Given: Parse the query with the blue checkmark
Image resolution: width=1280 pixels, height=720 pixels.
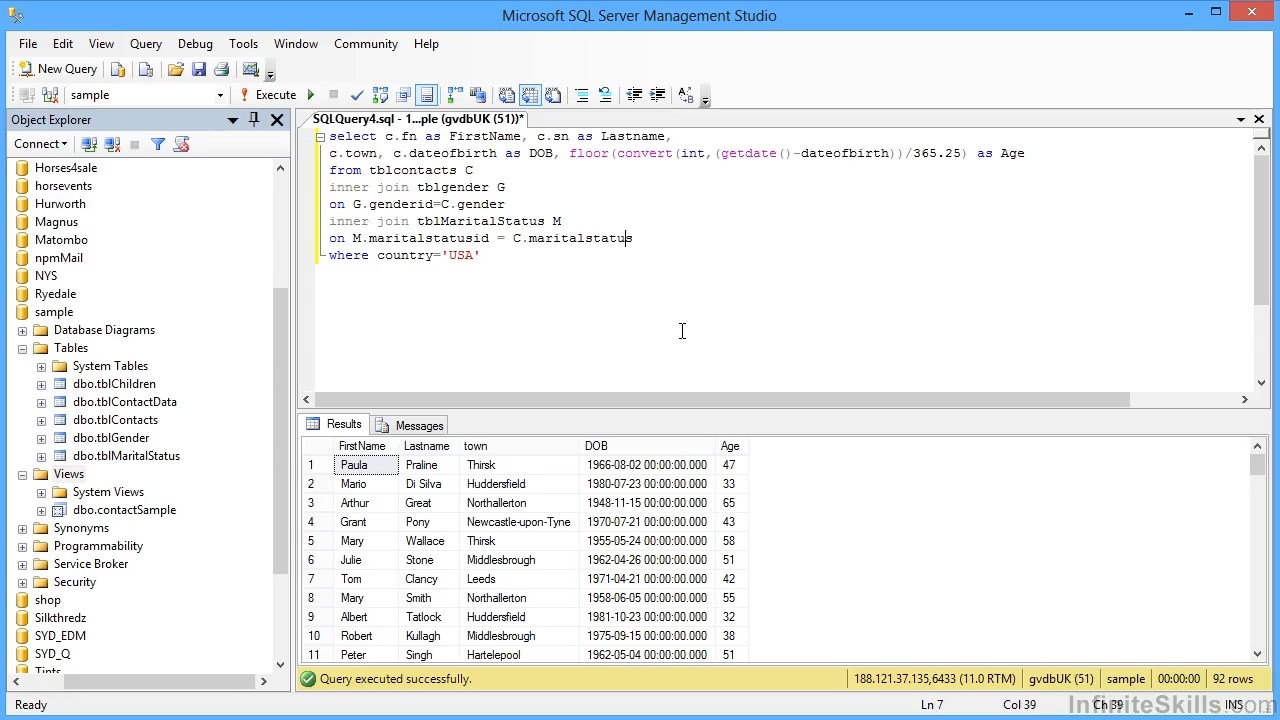Looking at the screenshot, I should pos(357,95).
